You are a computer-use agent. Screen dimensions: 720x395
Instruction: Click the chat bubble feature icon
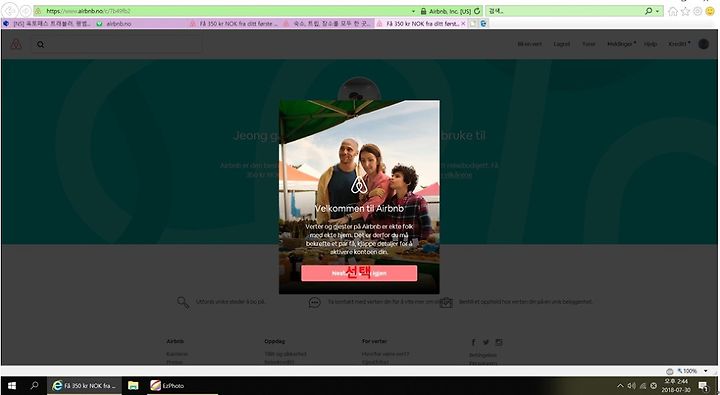point(315,302)
